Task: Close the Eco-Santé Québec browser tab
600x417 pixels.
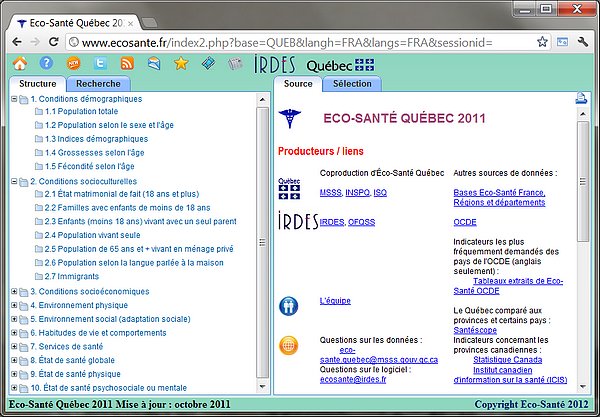Action: point(130,24)
